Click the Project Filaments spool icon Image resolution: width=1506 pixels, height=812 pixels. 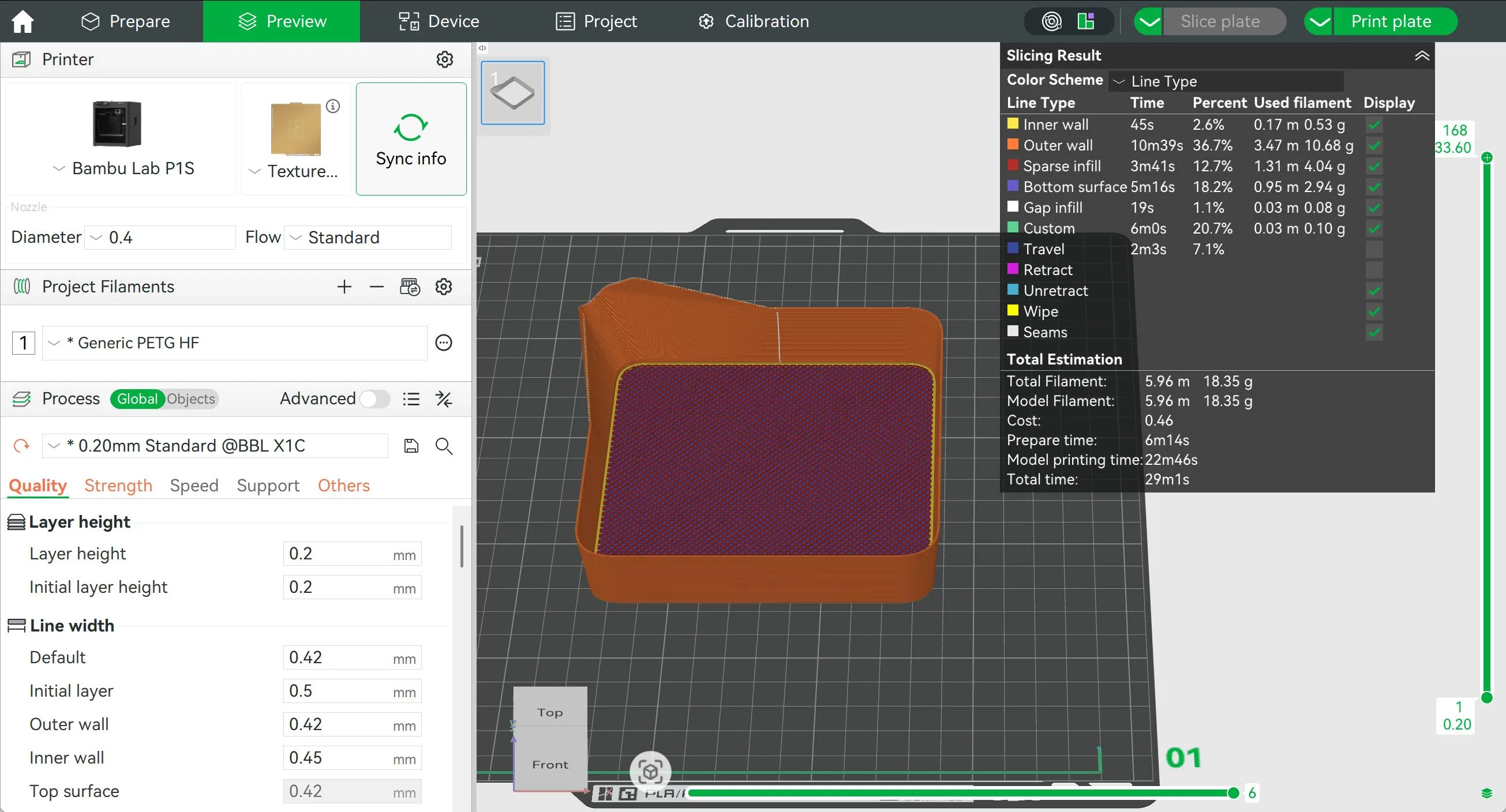tap(21, 286)
